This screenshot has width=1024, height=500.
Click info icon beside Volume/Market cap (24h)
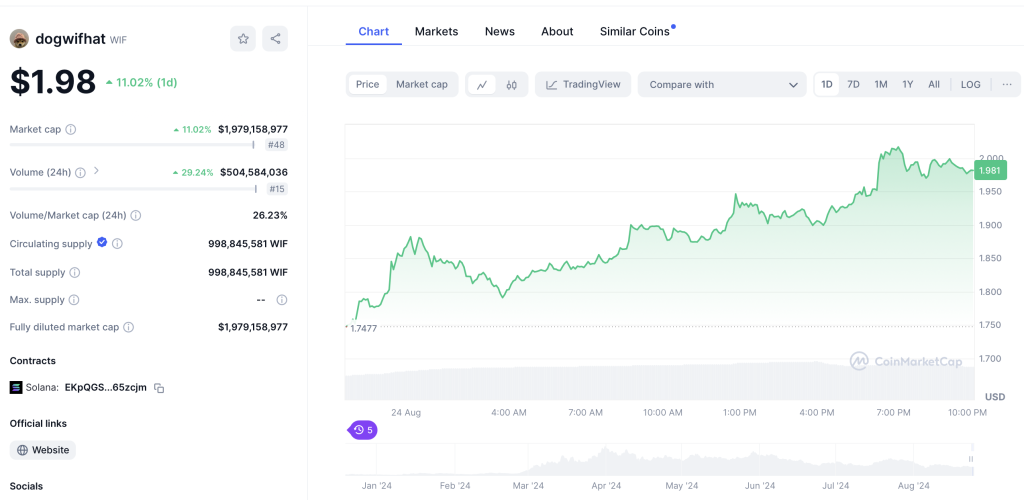click(x=136, y=215)
